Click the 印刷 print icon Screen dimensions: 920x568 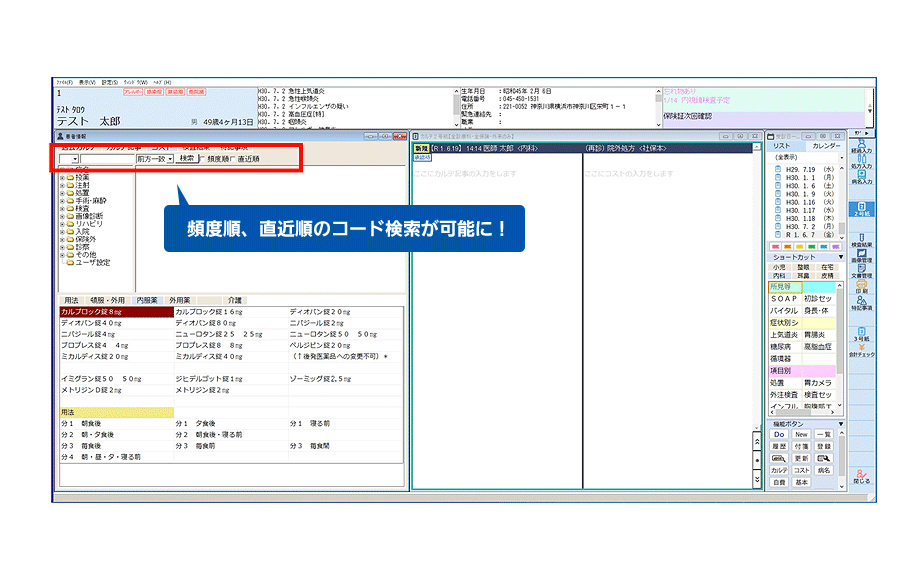tap(861, 286)
